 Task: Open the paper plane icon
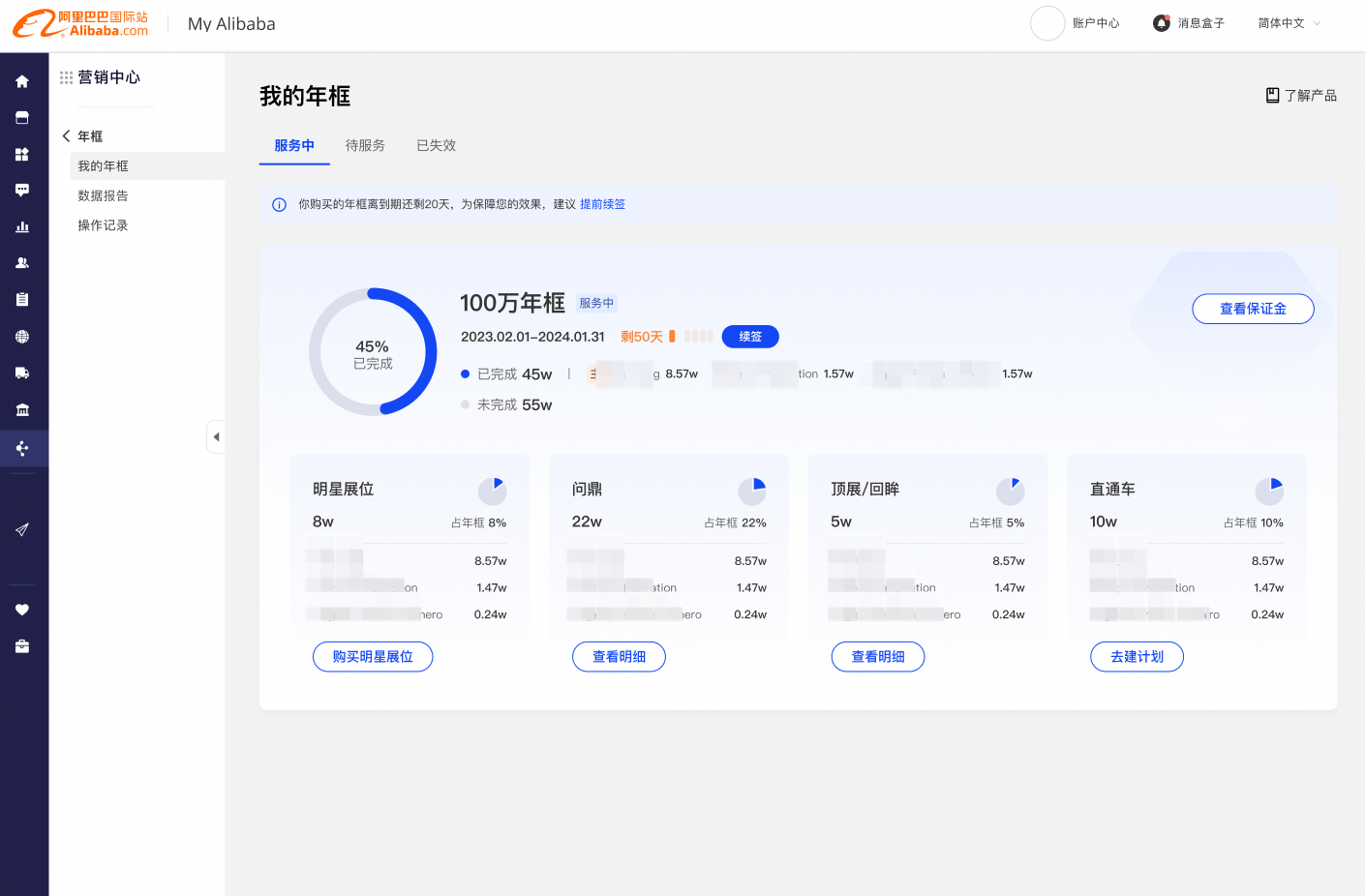pyautogui.click(x=22, y=529)
